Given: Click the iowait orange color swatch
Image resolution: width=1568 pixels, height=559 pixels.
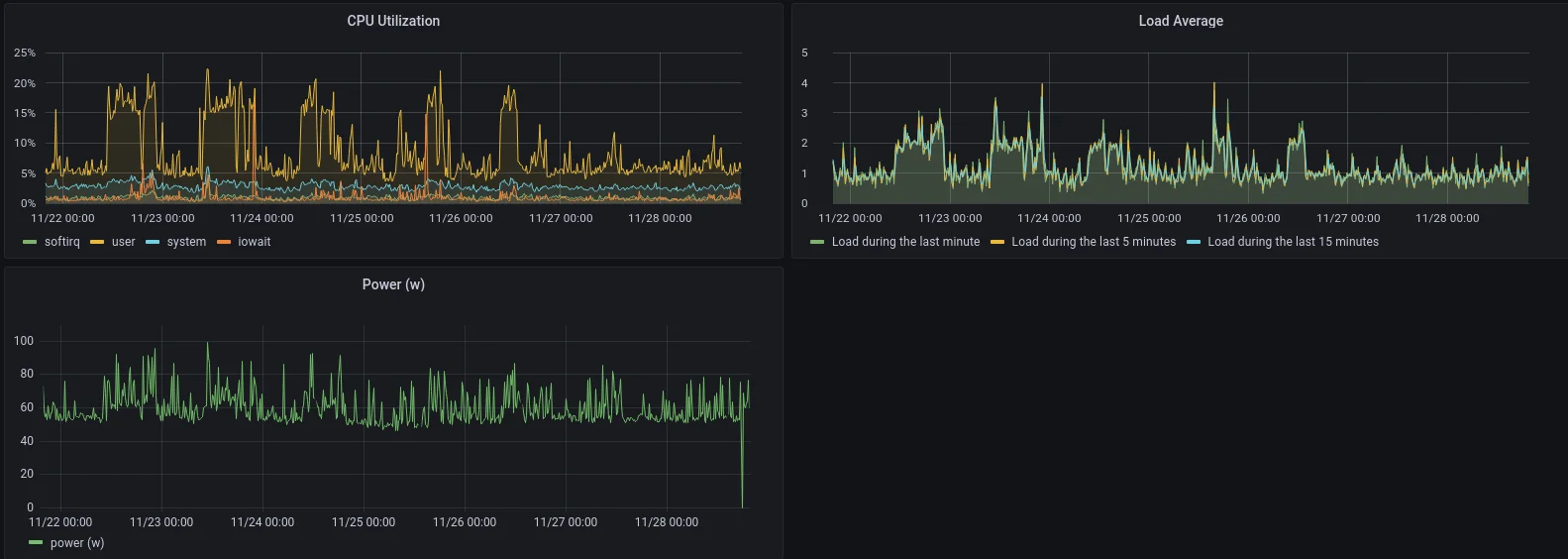Looking at the screenshot, I should [224, 242].
